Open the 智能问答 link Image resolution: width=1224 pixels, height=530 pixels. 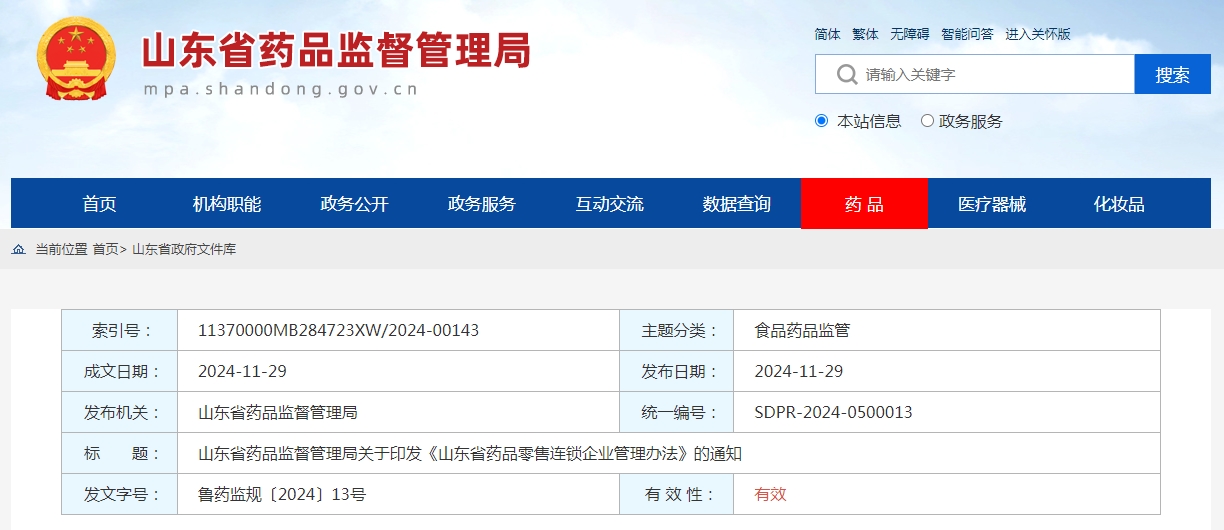pos(967,34)
